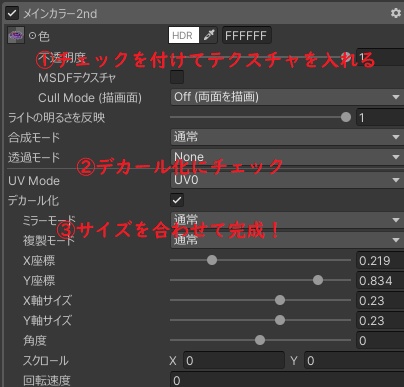Screen dimensions: 404x387
Task: Click the small circle texture picker beside 色
Action: 32,35
